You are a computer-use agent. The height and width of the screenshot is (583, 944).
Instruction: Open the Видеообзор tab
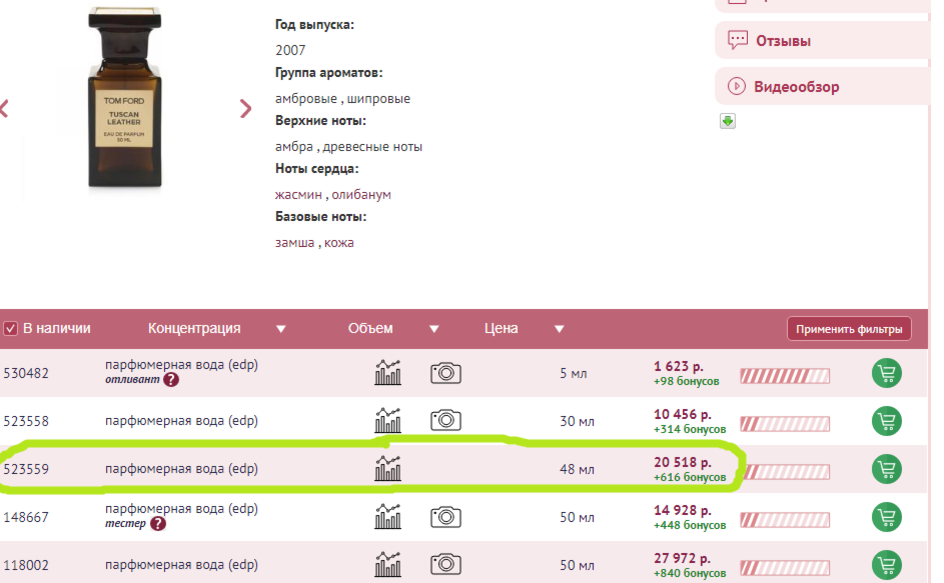click(x=822, y=86)
